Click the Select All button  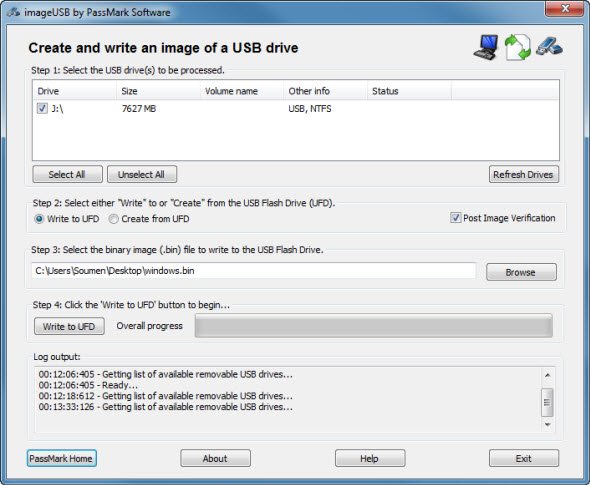click(x=67, y=174)
